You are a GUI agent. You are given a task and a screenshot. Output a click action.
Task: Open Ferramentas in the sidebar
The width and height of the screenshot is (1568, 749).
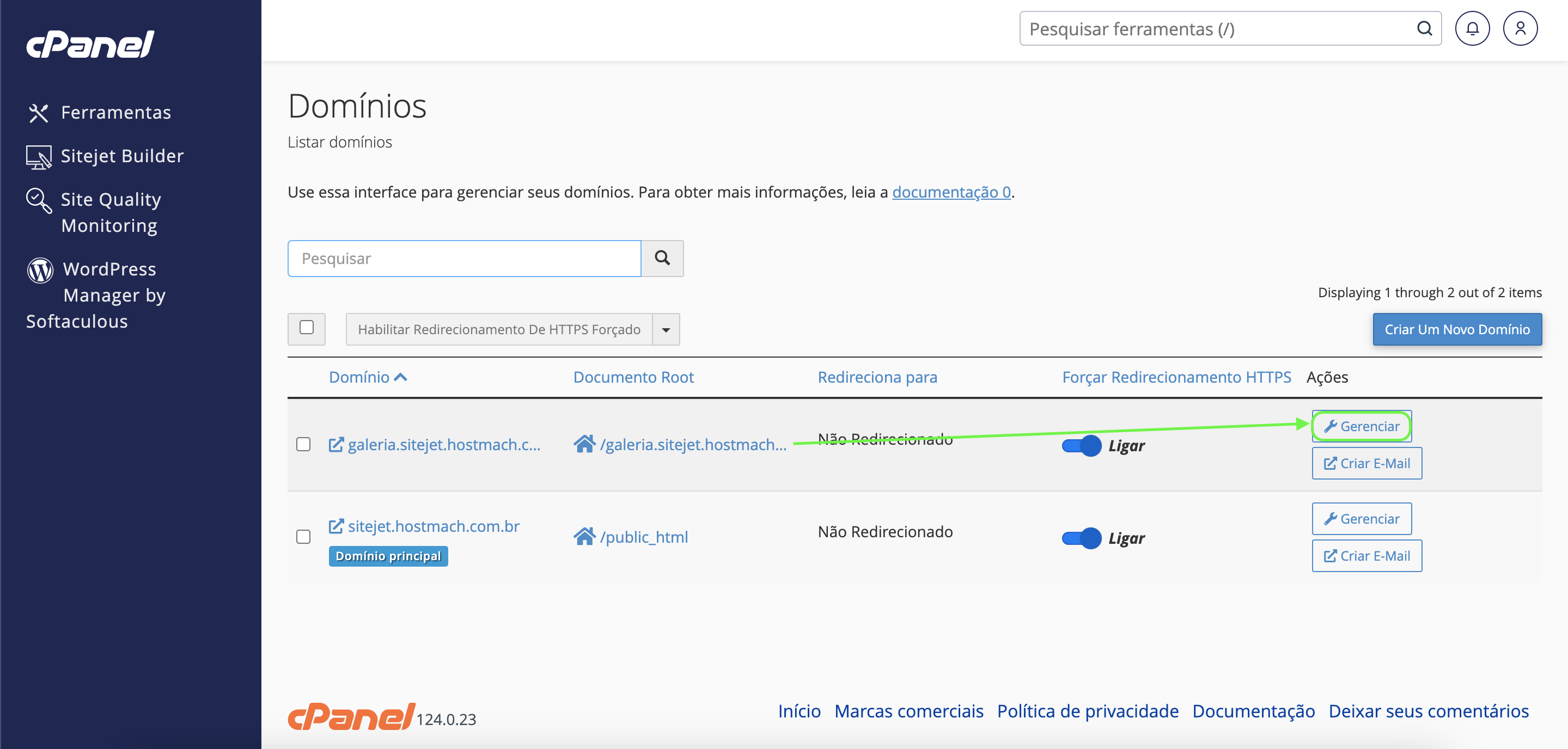(115, 113)
